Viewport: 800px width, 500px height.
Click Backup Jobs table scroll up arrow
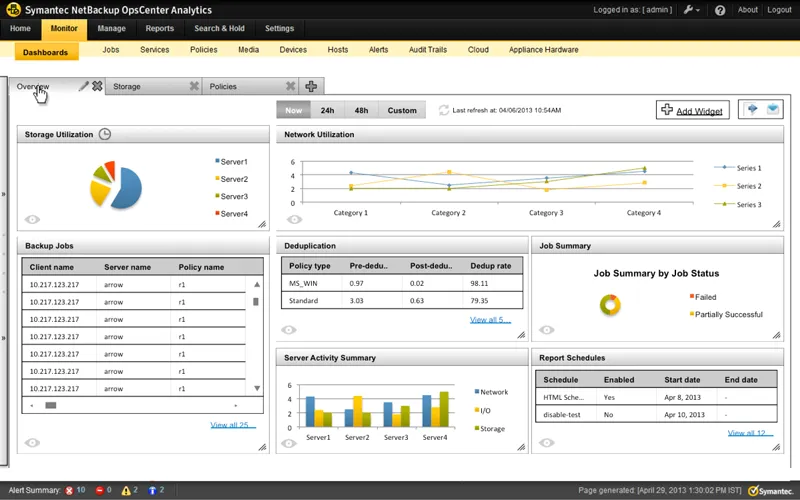click(x=257, y=284)
